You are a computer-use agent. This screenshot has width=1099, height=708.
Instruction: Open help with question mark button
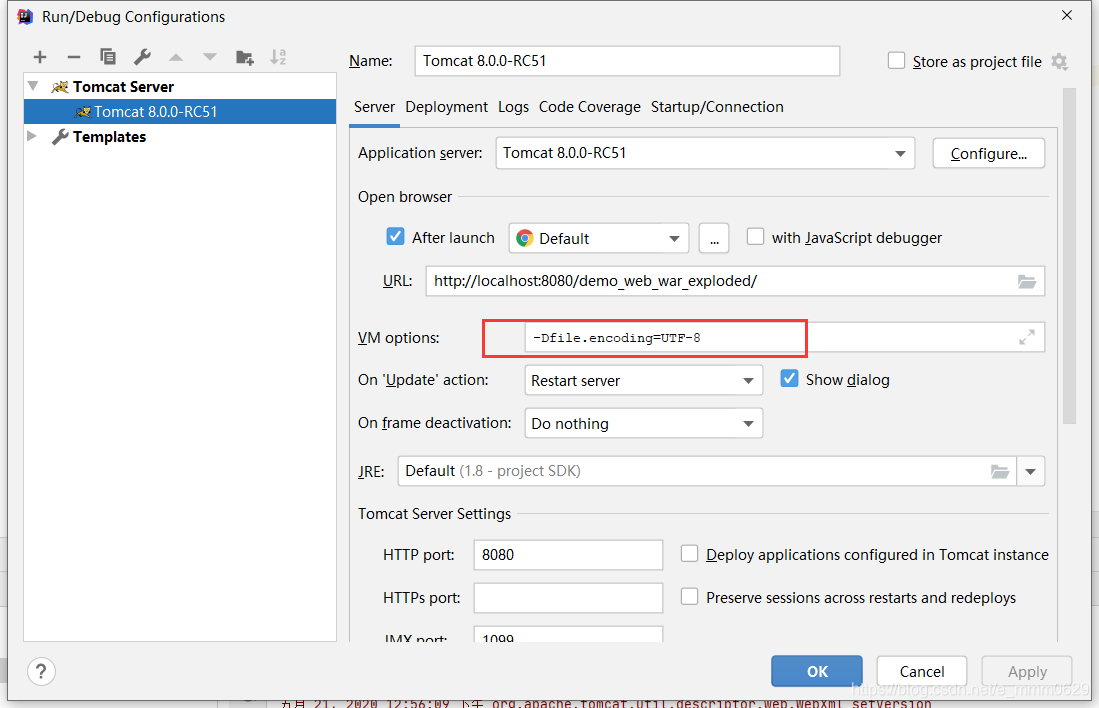[x=41, y=672]
